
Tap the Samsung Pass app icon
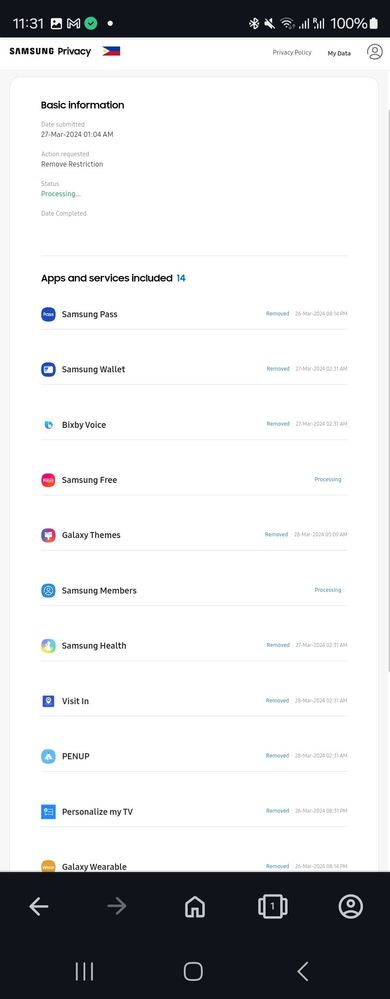coord(48,314)
